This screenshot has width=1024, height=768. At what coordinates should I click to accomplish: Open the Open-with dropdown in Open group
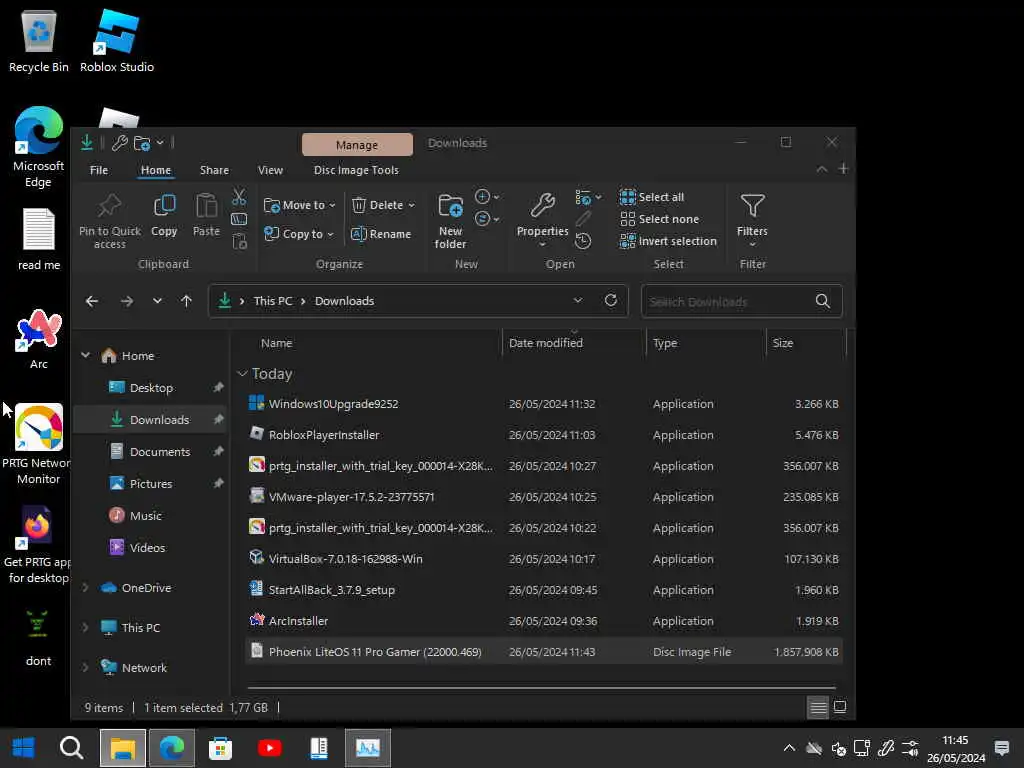click(x=588, y=197)
